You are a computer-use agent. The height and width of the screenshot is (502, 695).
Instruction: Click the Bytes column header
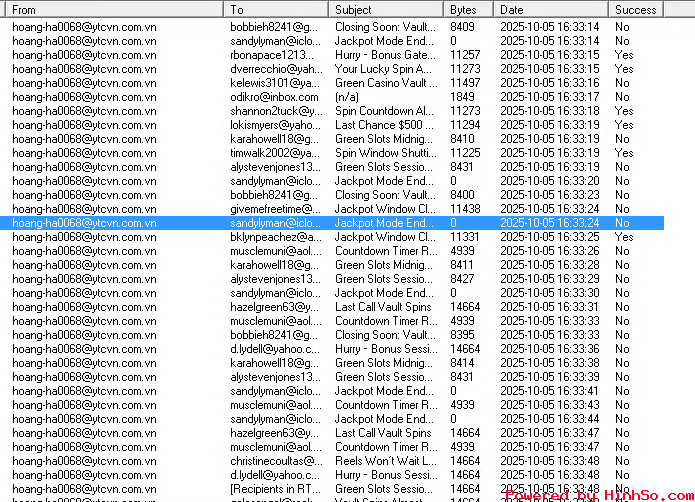click(467, 9)
